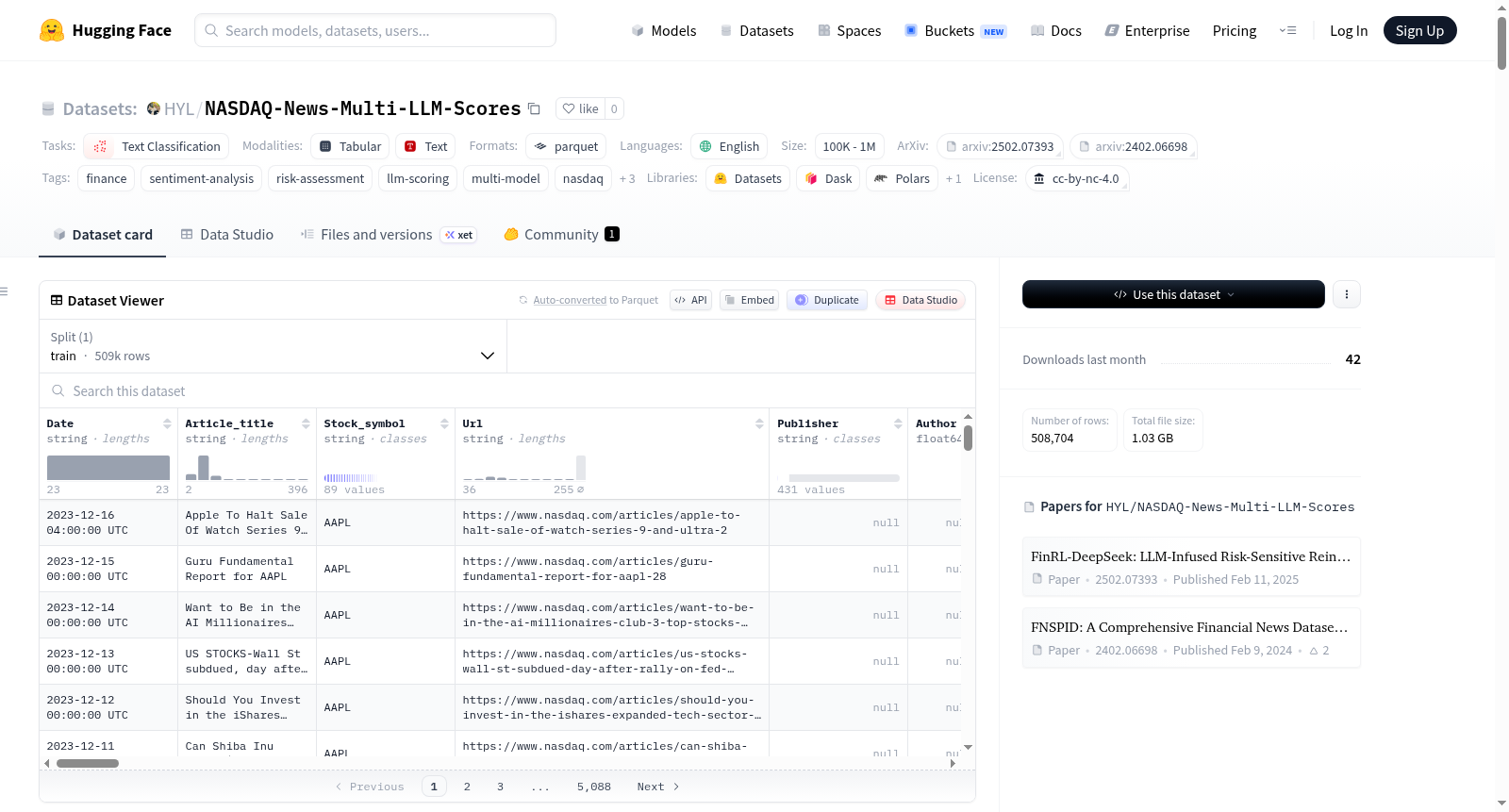Image resolution: width=1509 pixels, height=812 pixels.
Task: Open the more navigation menu icon
Action: [x=1287, y=30]
